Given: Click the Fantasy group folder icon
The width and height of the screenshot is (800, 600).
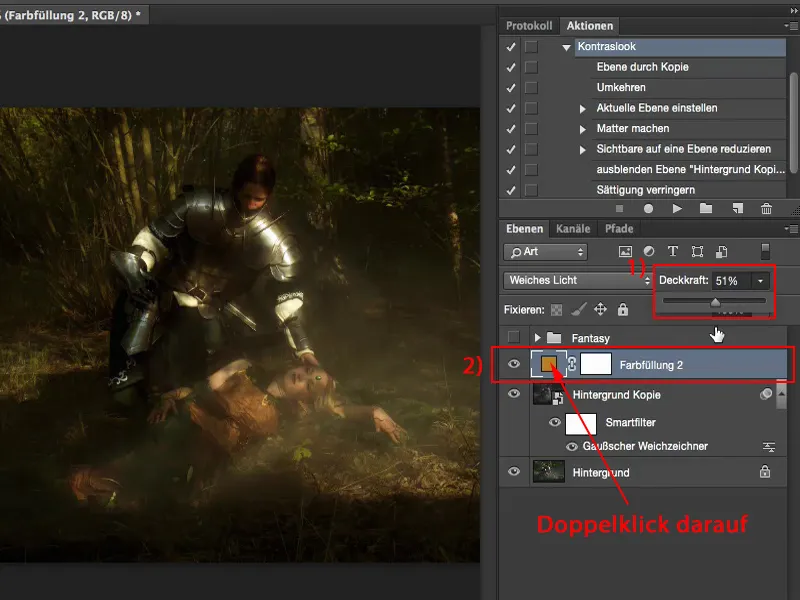Looking at the screenshot, I should coord(554,338).
